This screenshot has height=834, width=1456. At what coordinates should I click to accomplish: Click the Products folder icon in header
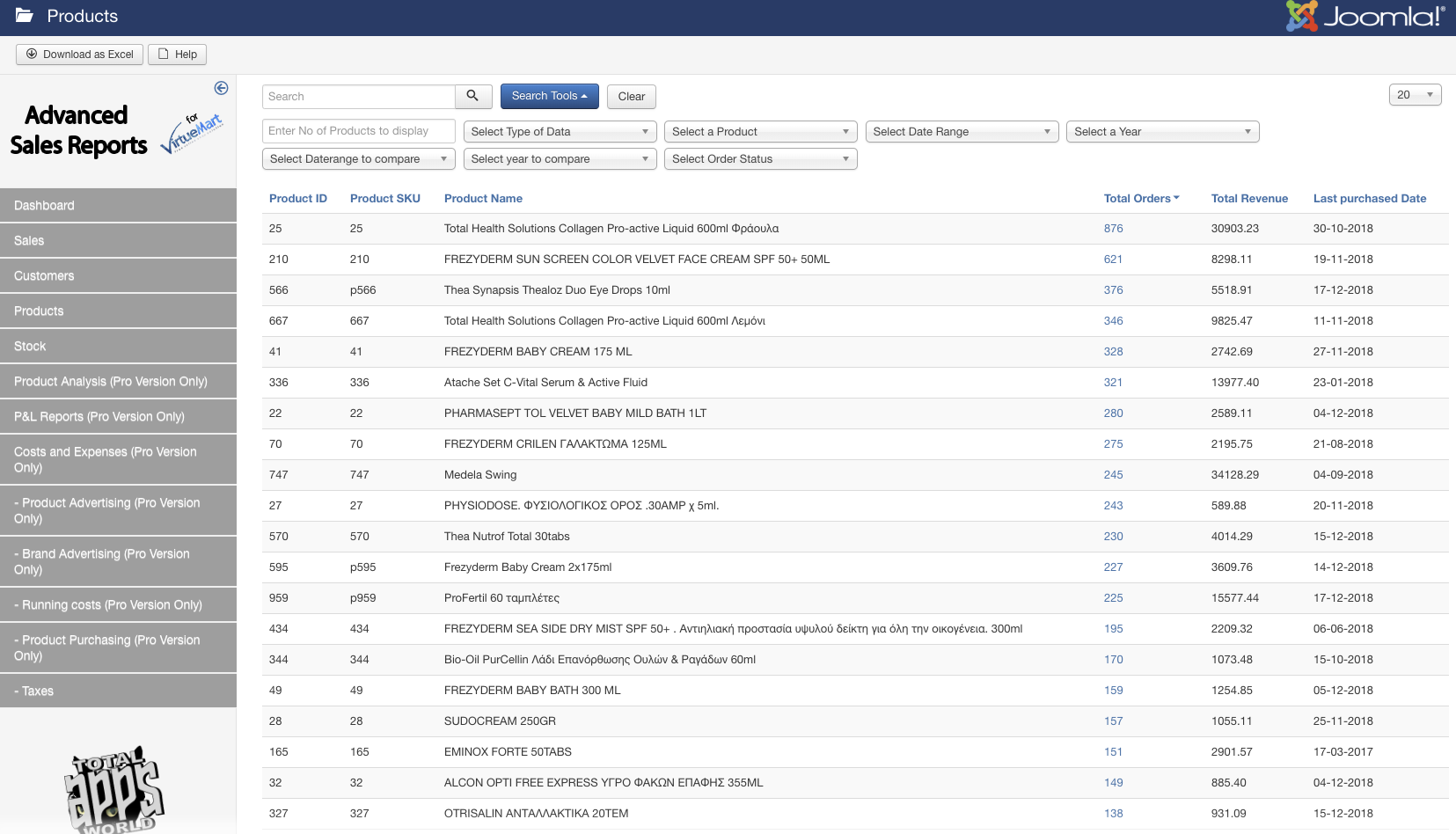click(25, 16)
